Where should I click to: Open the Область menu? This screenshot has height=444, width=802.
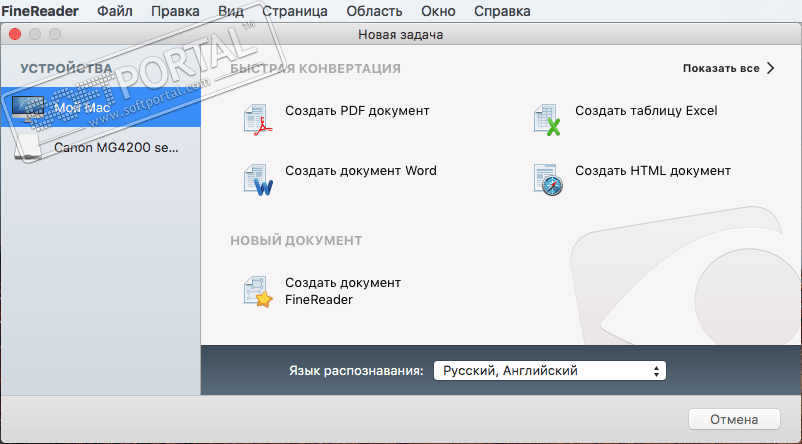[x=374, y=11]
